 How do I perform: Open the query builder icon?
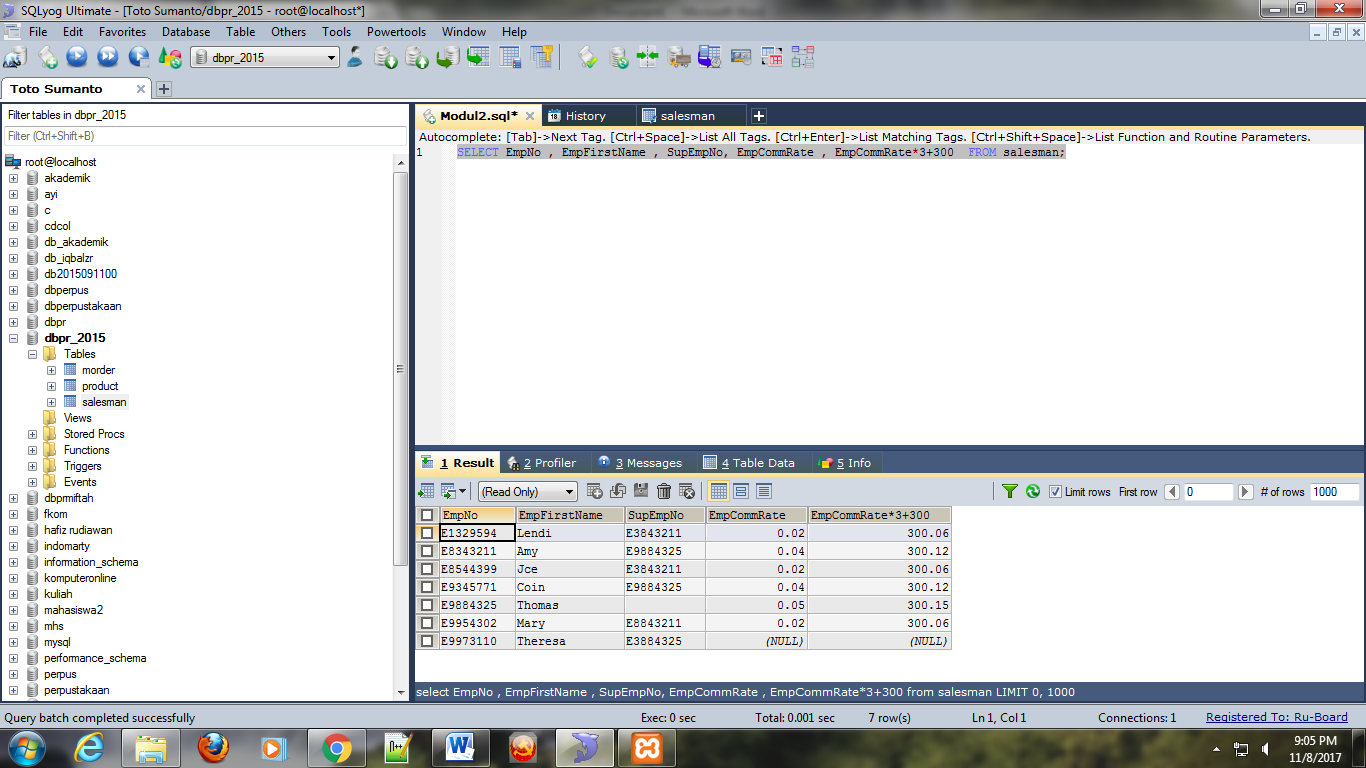(772, 57)
